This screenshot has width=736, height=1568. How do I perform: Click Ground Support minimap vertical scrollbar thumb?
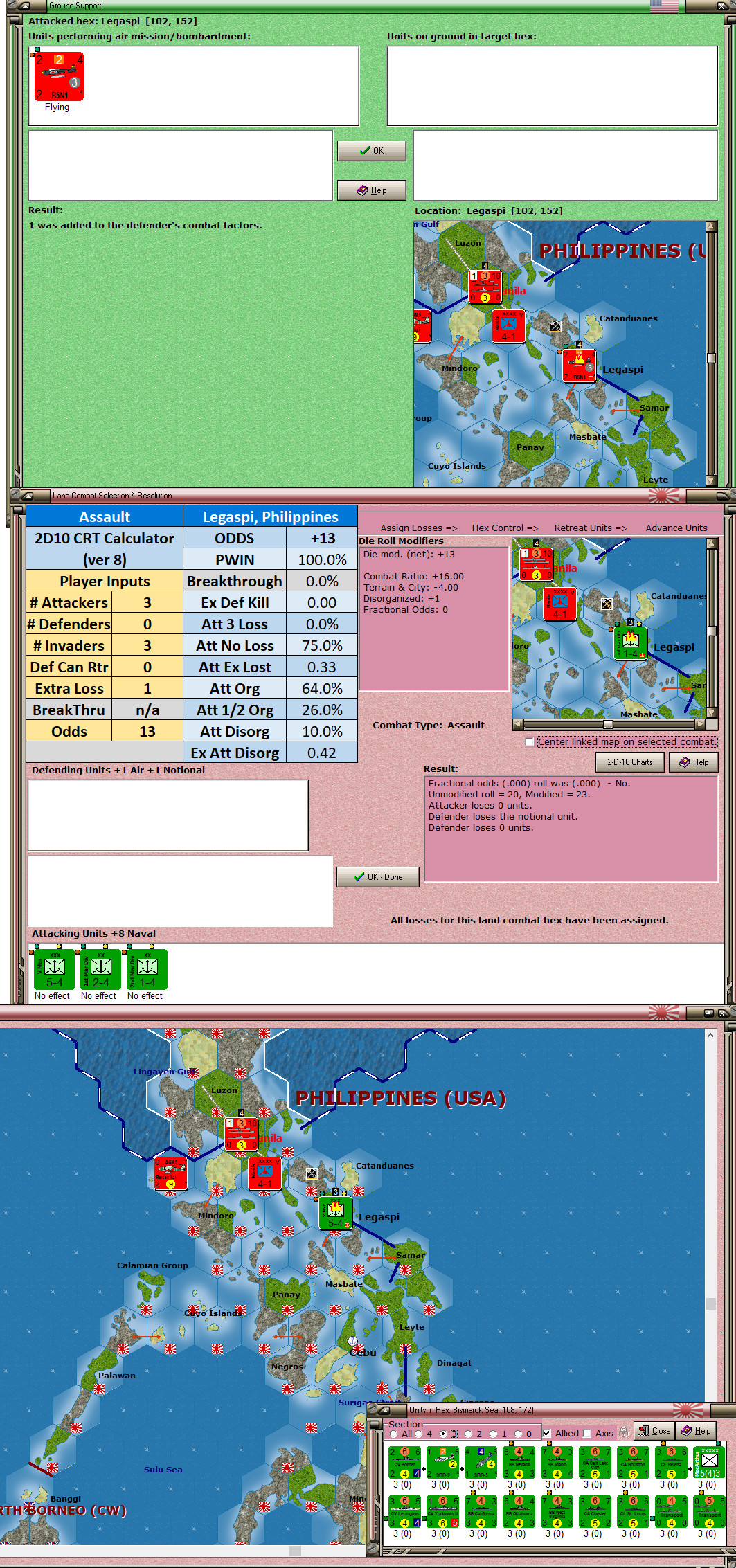click(710, 358)
